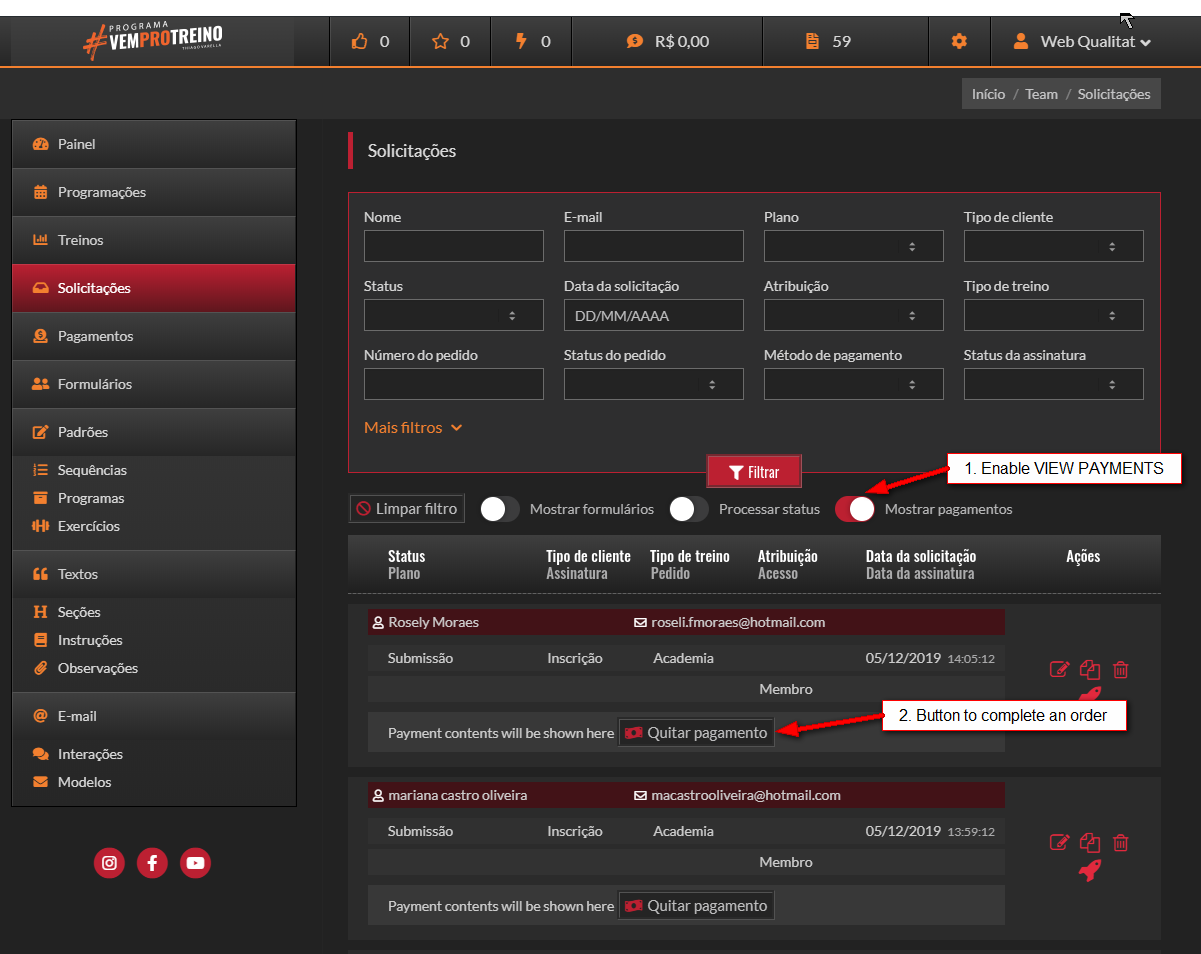This screenshot has height=954, width=1201.
Task: Click the edit icon for Rosely Moraes
Action: pos(1059,670)
